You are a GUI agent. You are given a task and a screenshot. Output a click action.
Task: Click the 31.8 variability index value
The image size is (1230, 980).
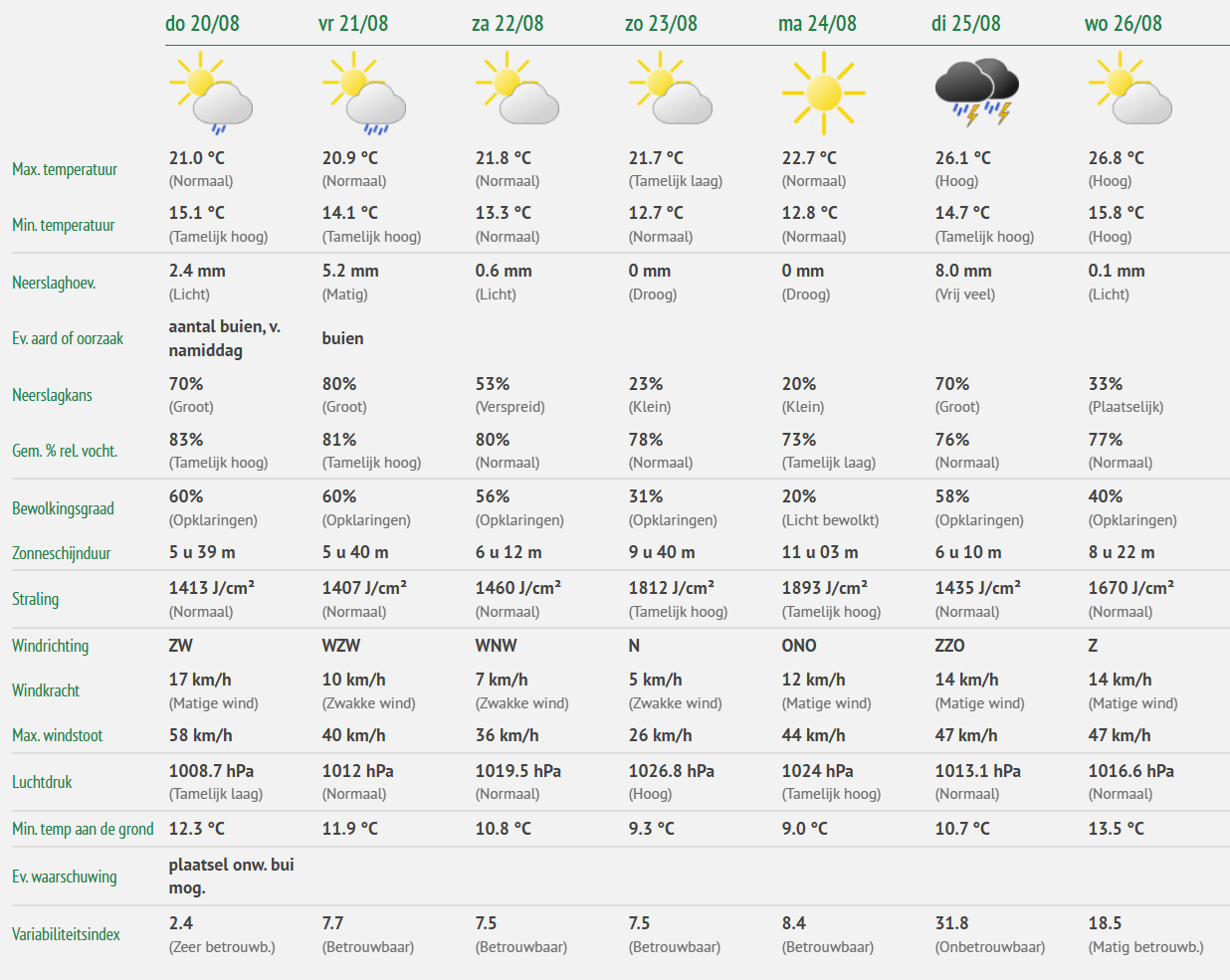click(x=951, y=923)
